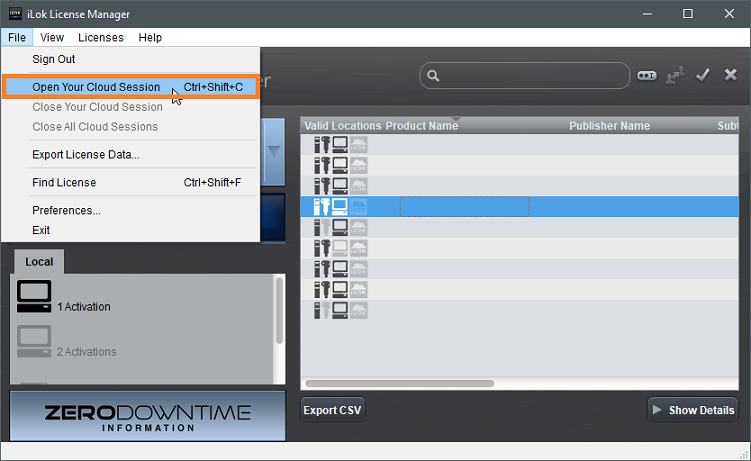This screenshot has height=461, width=751.
Task: Click the search magnifier icon
Action: (433, 76)
